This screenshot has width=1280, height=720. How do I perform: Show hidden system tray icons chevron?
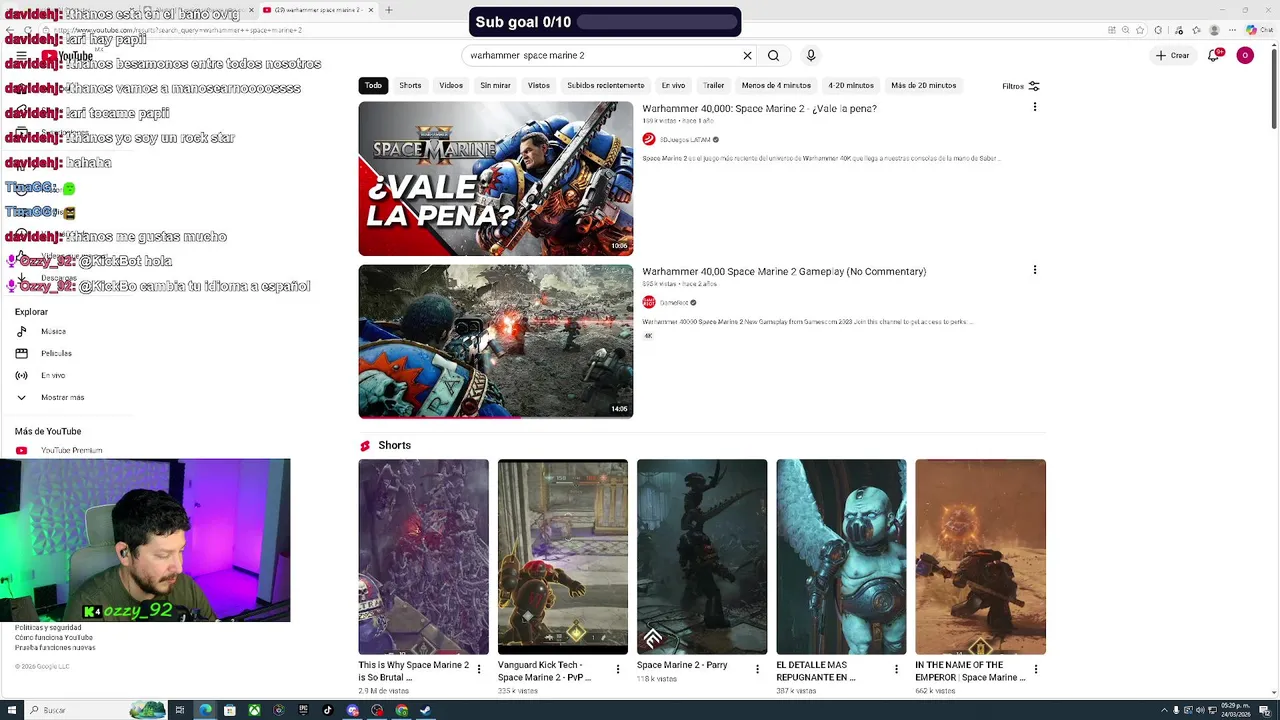pyautogui.click(x=1164, y=710)
